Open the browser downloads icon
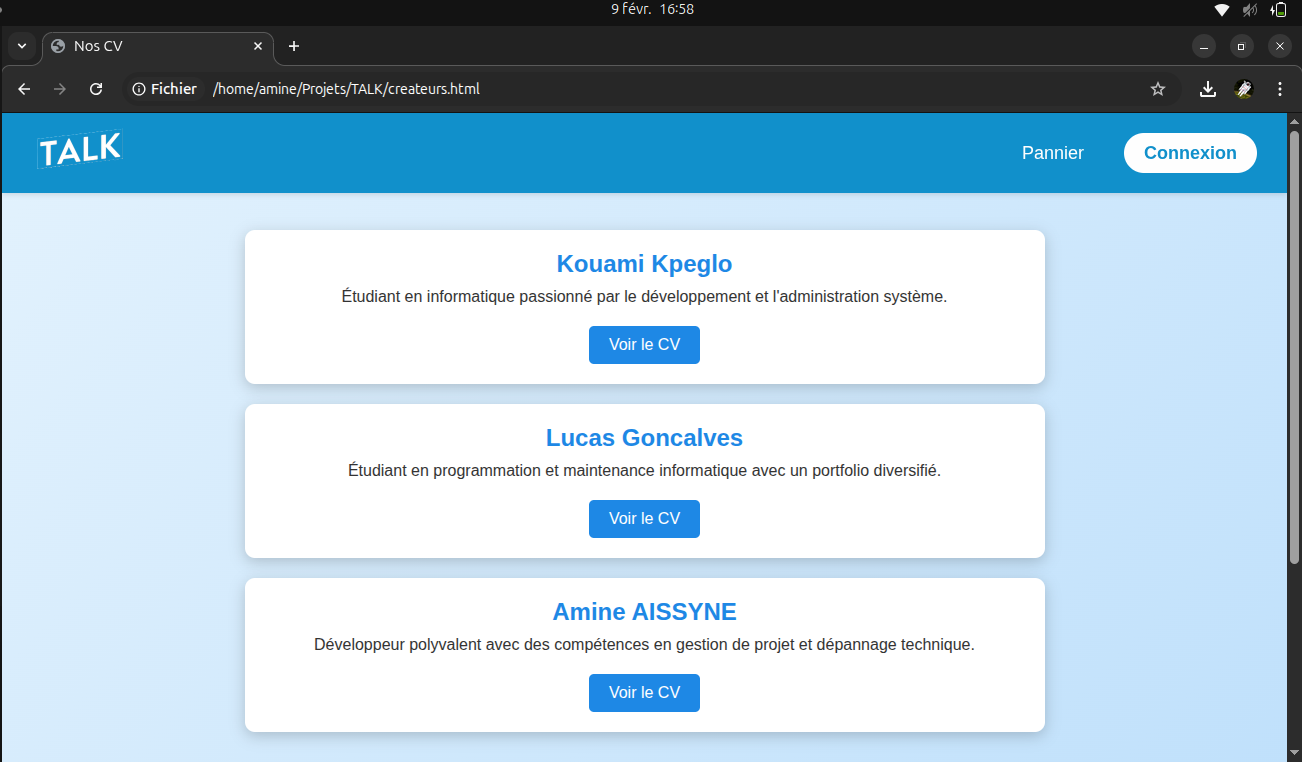The height and width of the screenshot is (762, 1302). tap(1208, 89)
